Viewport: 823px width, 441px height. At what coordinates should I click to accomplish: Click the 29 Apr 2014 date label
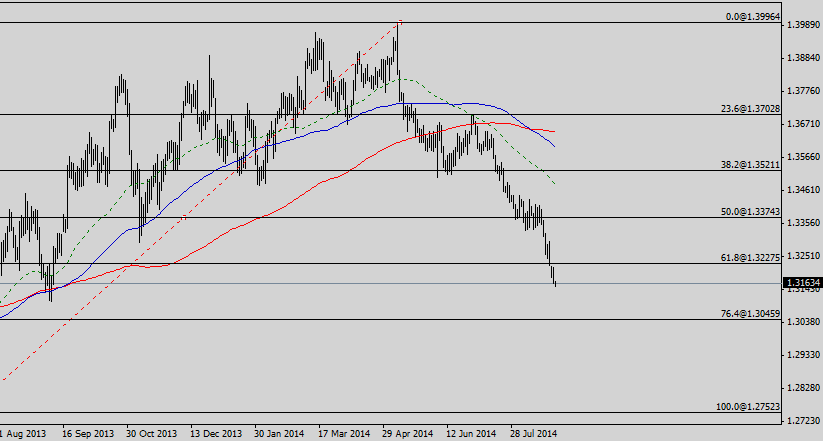coord(407,434)
